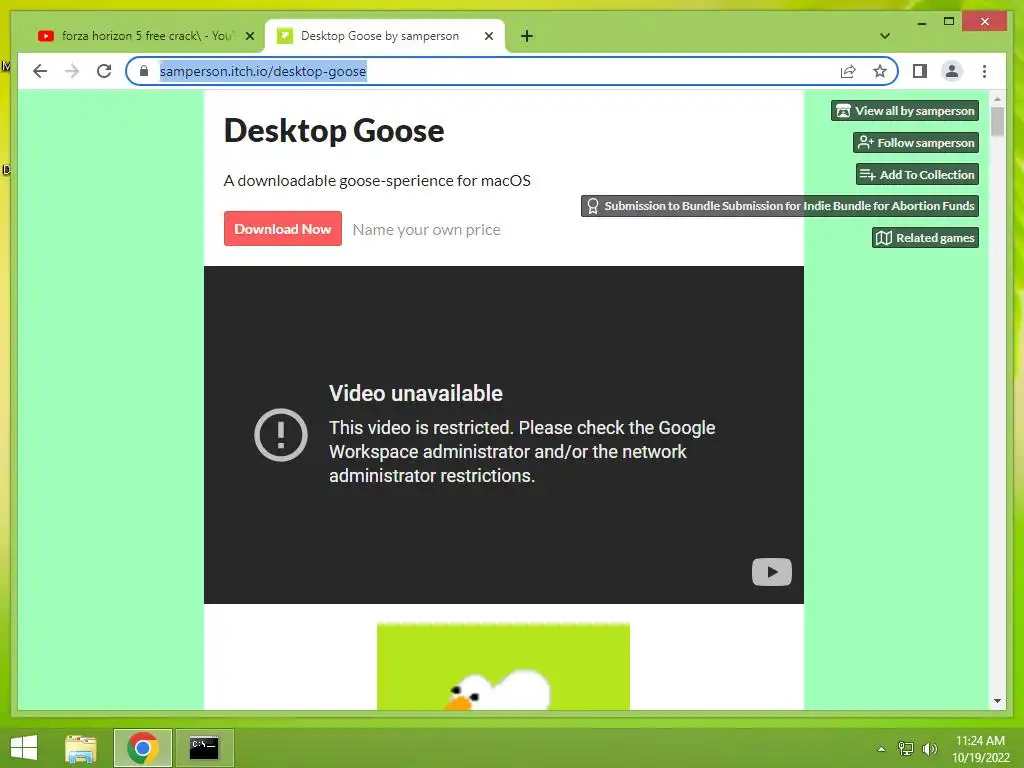
Task: Bookmark this page with the star
Action: point(880,71)
